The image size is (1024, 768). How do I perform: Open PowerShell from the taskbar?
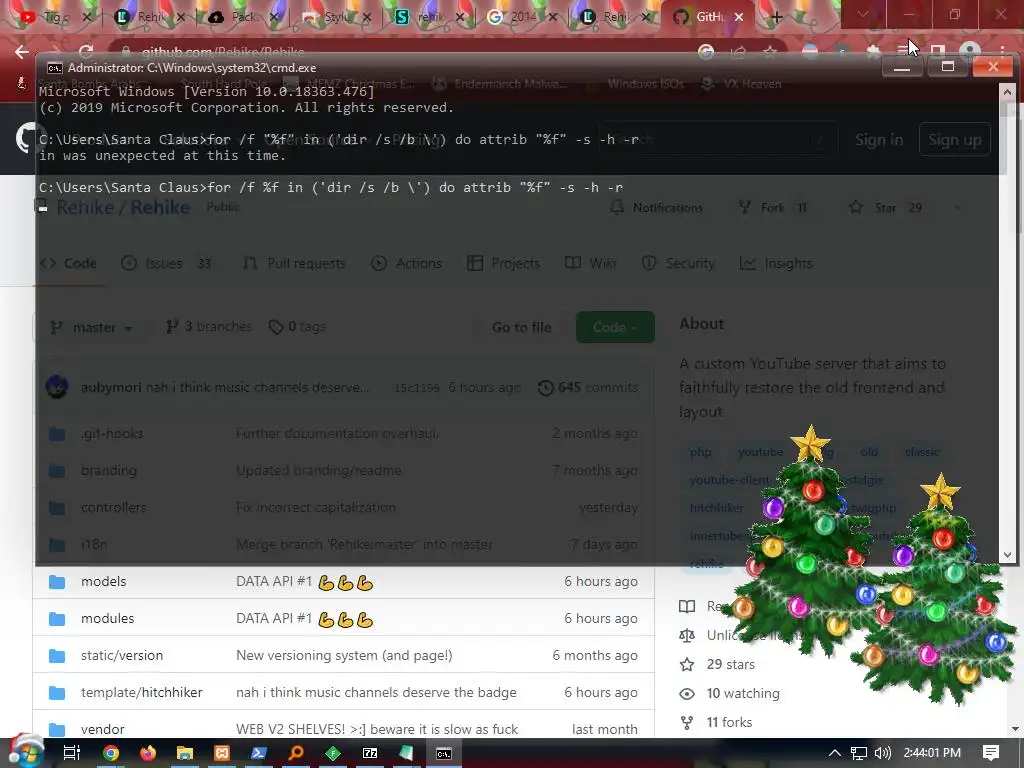pyautogui.click(x=259, y=753)
